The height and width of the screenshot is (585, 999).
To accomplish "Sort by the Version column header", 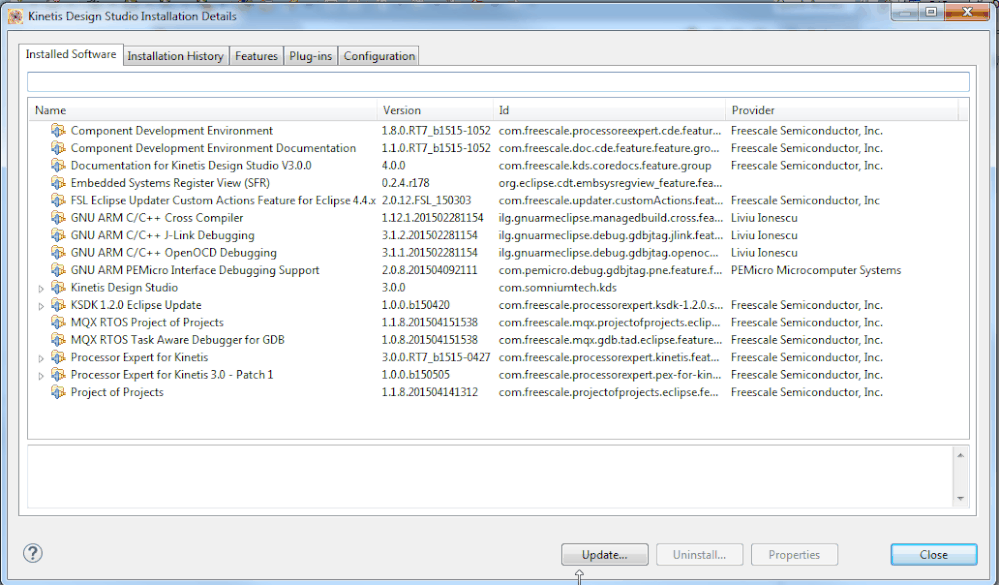I will tap(435, 110).
